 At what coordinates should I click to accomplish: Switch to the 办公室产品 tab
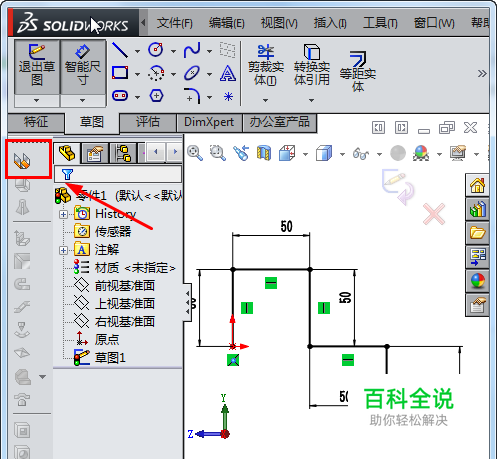coord(280,122)
